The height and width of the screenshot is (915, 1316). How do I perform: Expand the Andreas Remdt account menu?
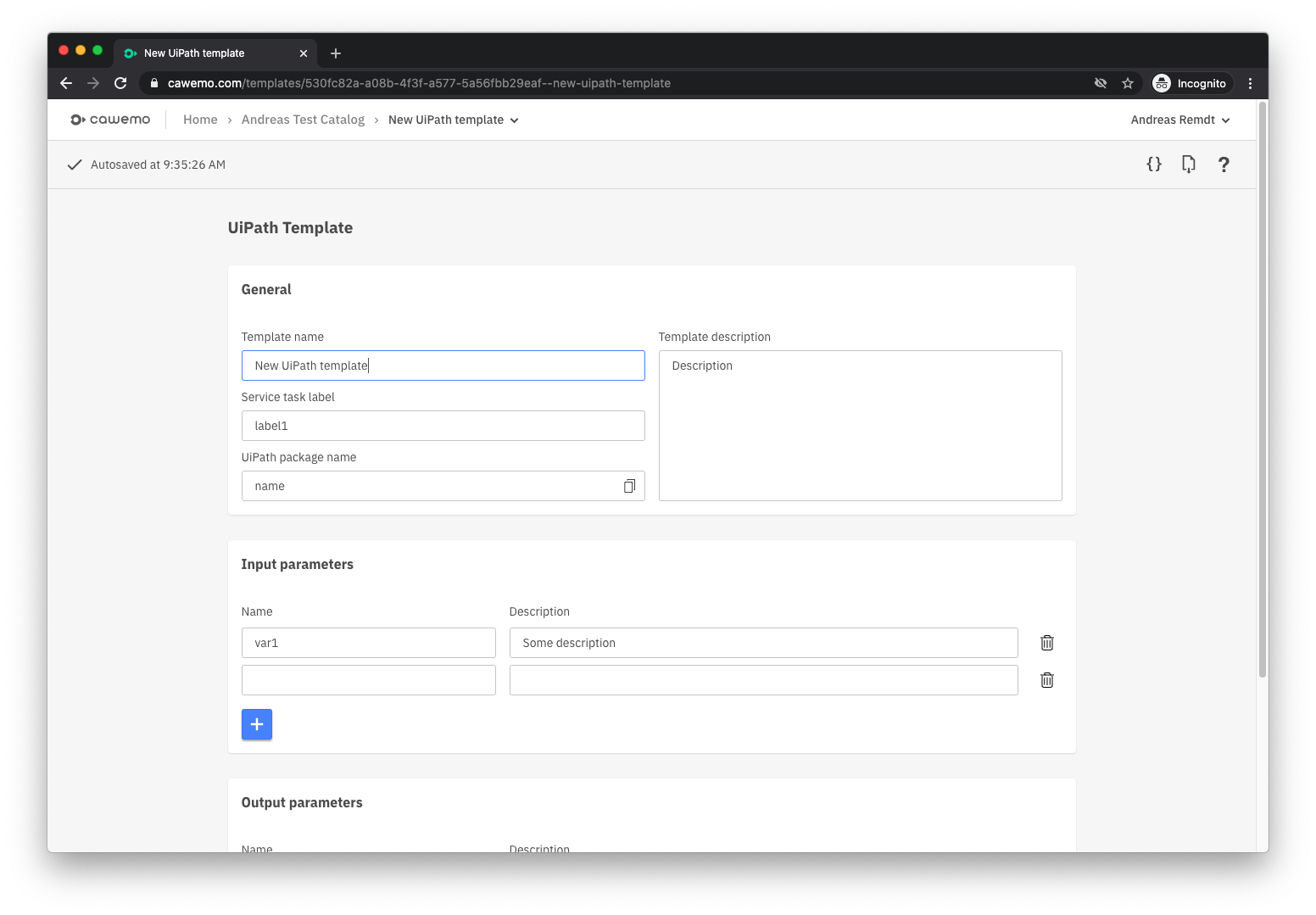[1180, 120]
